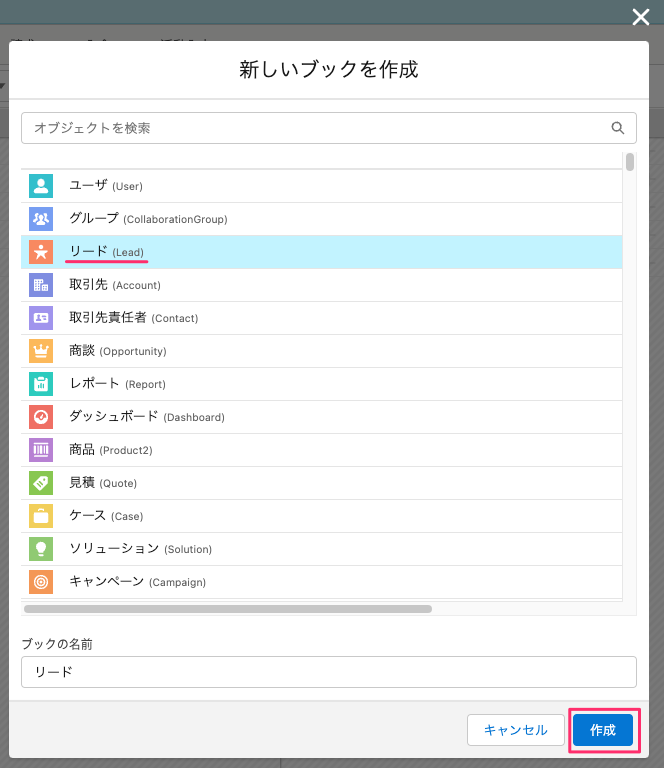Click the レポート (Report) icon
664x768 pixels.
click(x=41, y=384)
